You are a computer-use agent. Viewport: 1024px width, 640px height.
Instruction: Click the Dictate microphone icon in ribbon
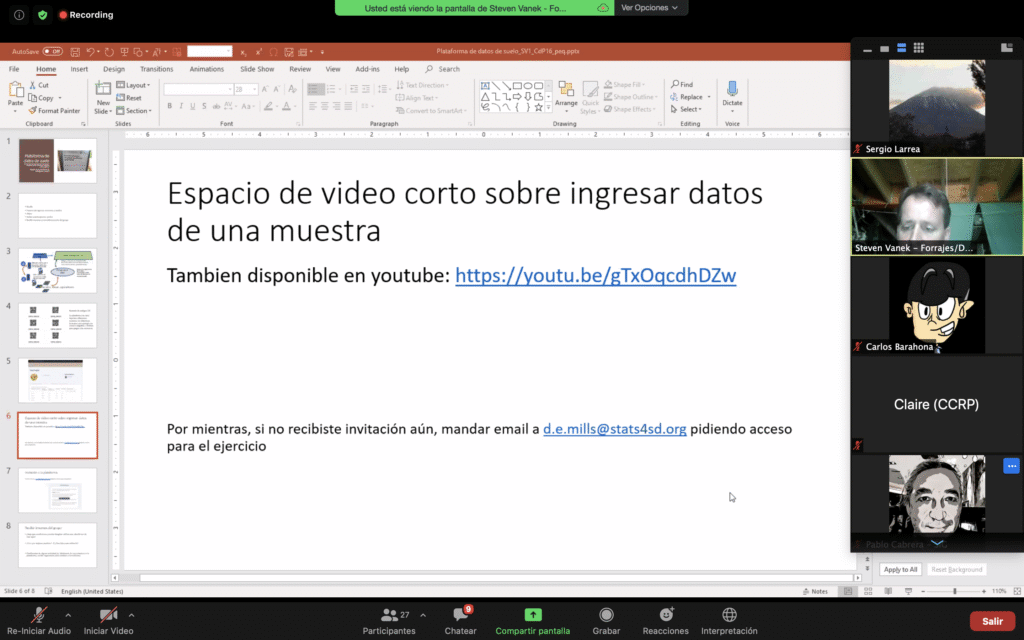pyautogui.click(x=732, y=90)
